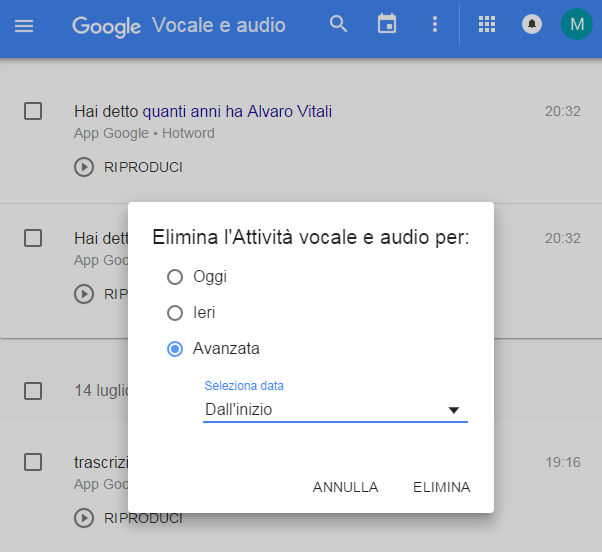
Task: Open the Google apps grid
Action: [486, 24]
